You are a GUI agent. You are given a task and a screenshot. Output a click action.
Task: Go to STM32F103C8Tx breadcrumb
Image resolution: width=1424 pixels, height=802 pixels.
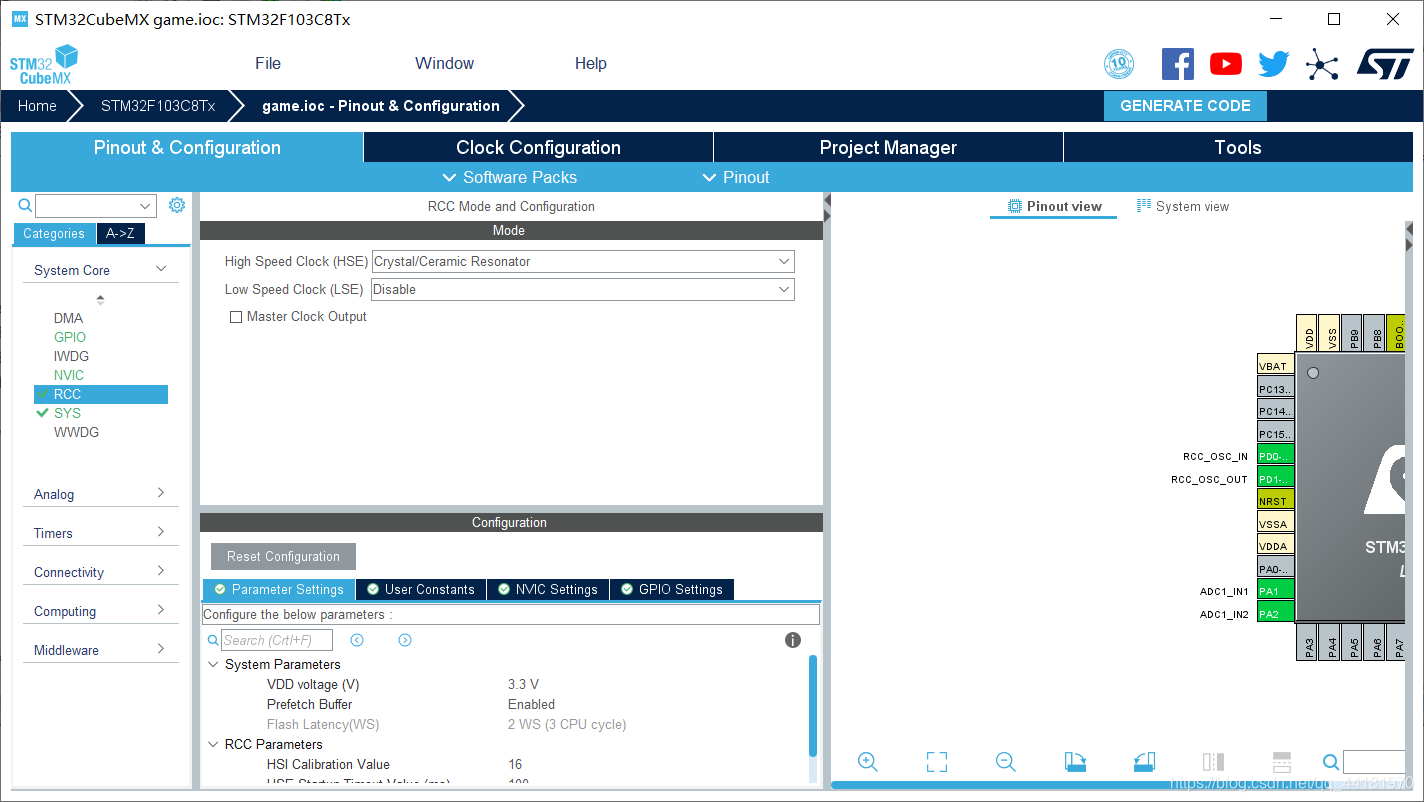158,106
